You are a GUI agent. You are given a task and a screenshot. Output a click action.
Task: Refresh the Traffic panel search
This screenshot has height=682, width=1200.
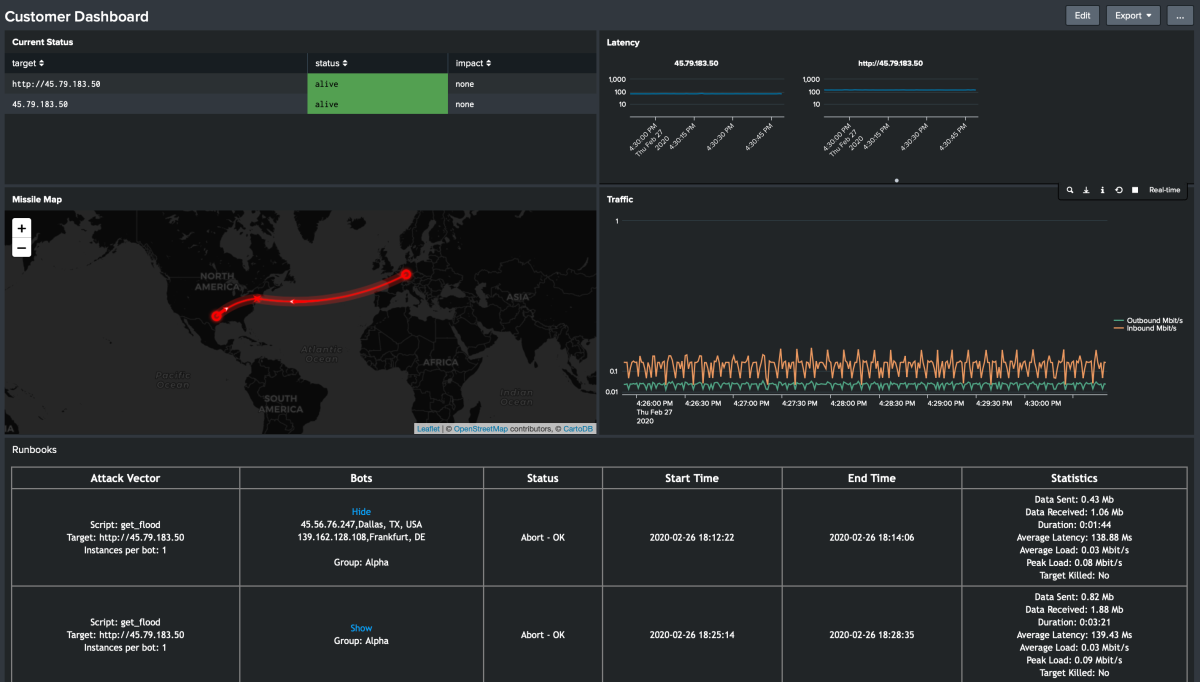click(1118, 190)
